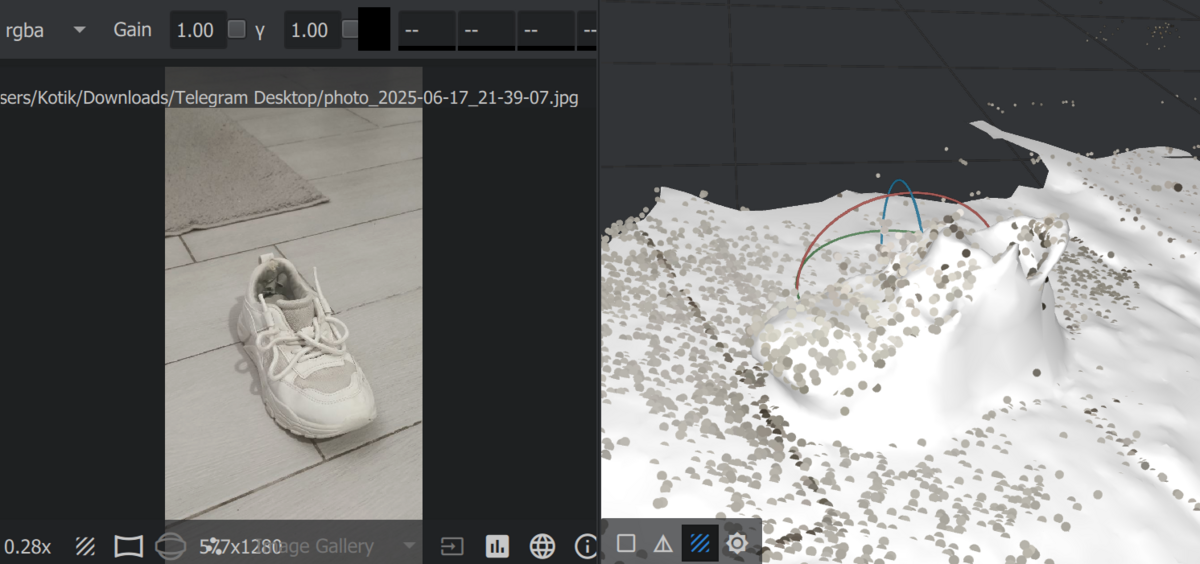This screenshot has height=564, width=1200.
Task: Toggle the panorama sphere viewer icon
Action: coord(170,546)
